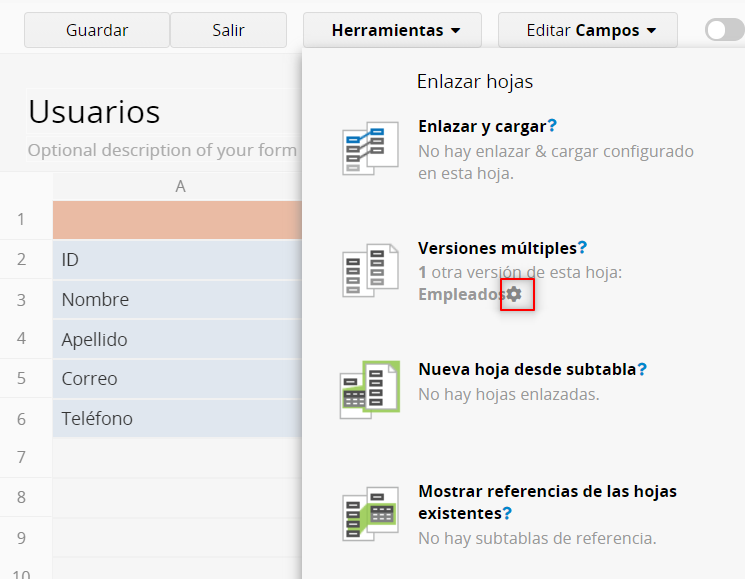This screenshot has width=745, height=579.
Task: Edit the Usuarios form title
Action: [94, 112]
